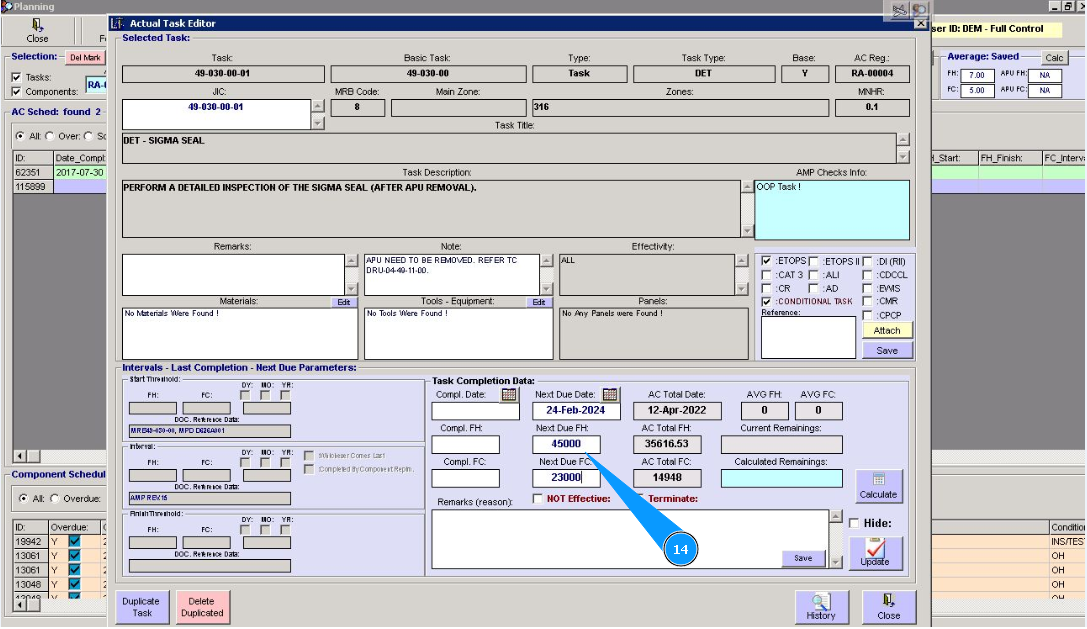
Task: Select All radio in AC Sched panel
Action: point(20,136)
